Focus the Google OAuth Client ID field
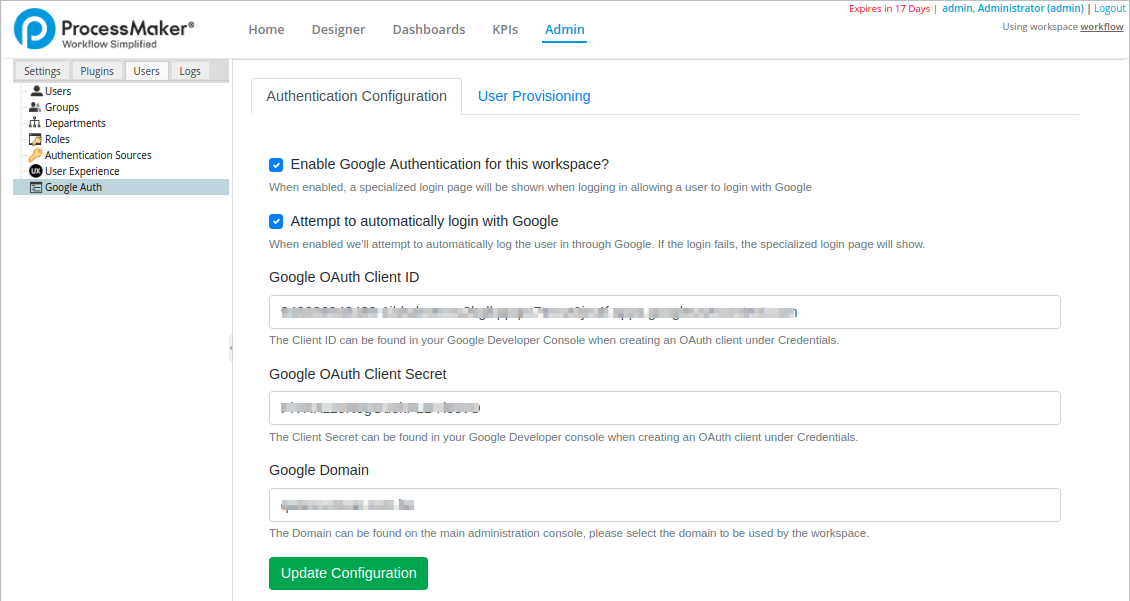 click(x=664, y=312)
